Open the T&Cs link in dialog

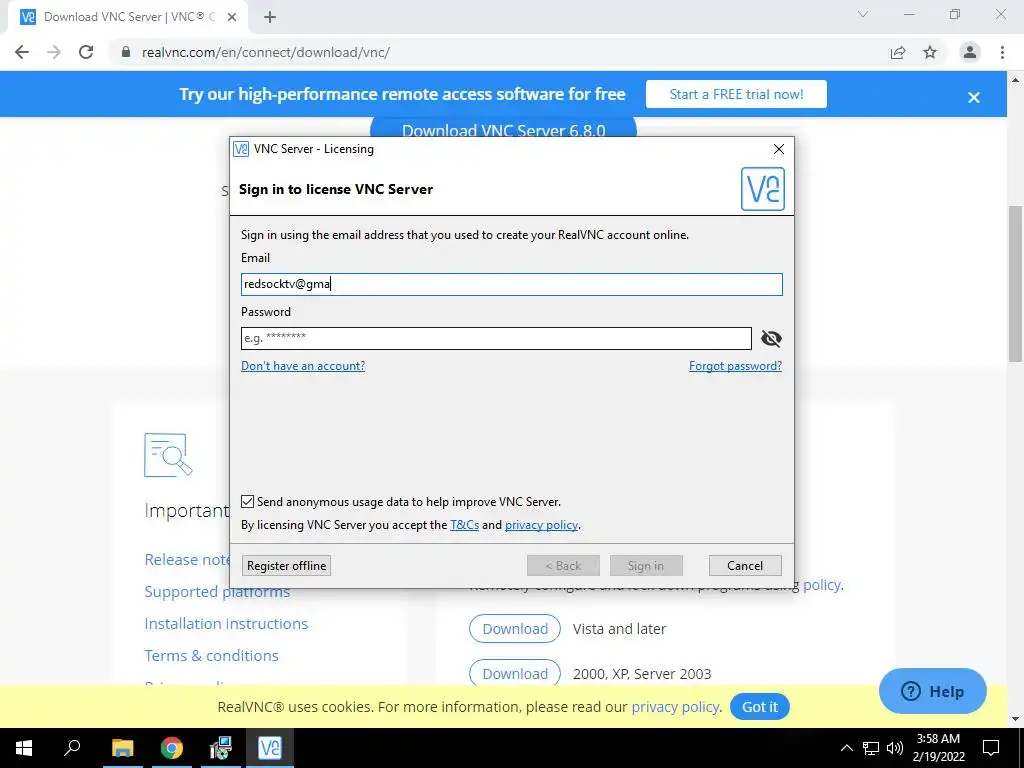[464, 524]
